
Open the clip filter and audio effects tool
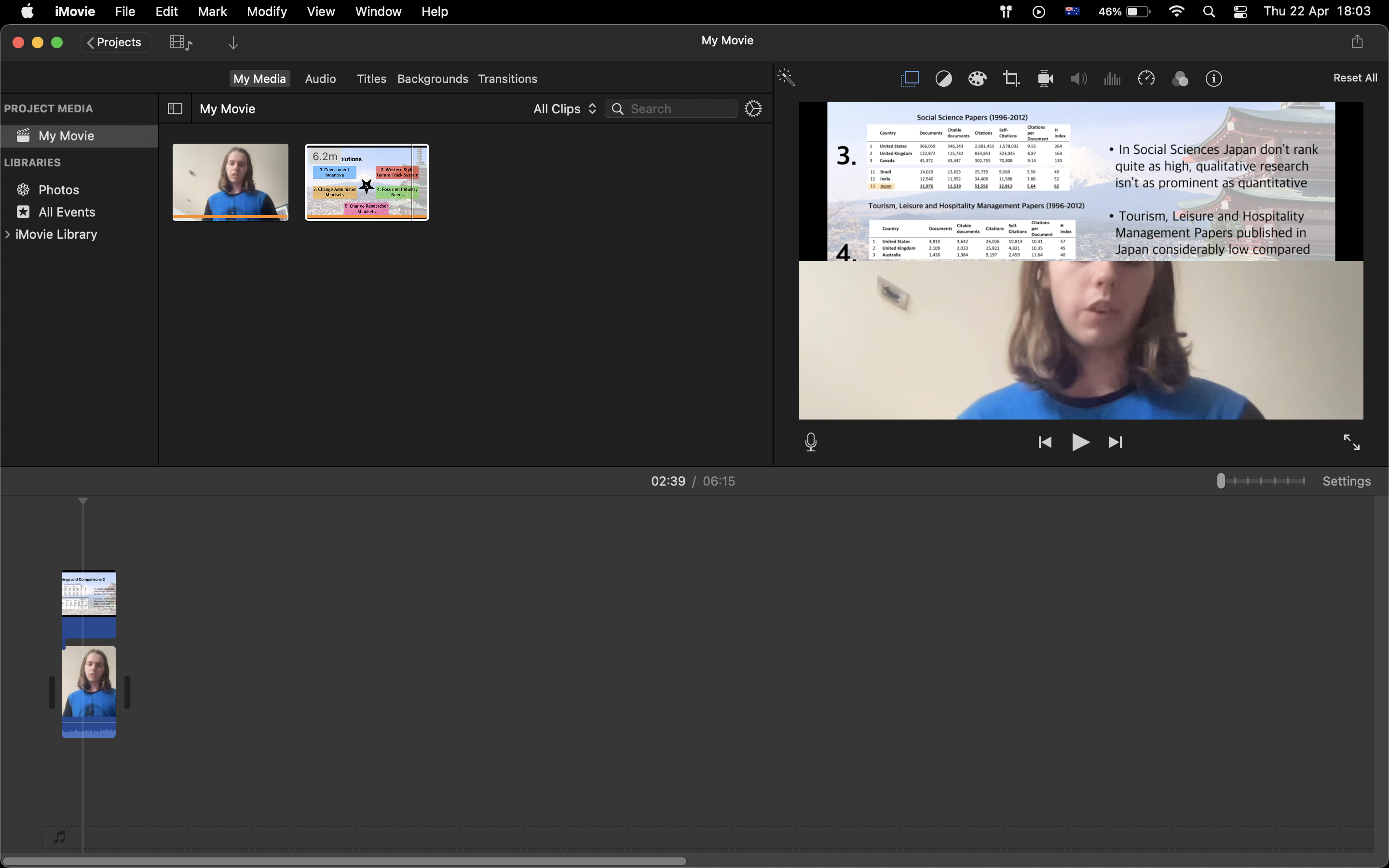tap(1180, 79)
